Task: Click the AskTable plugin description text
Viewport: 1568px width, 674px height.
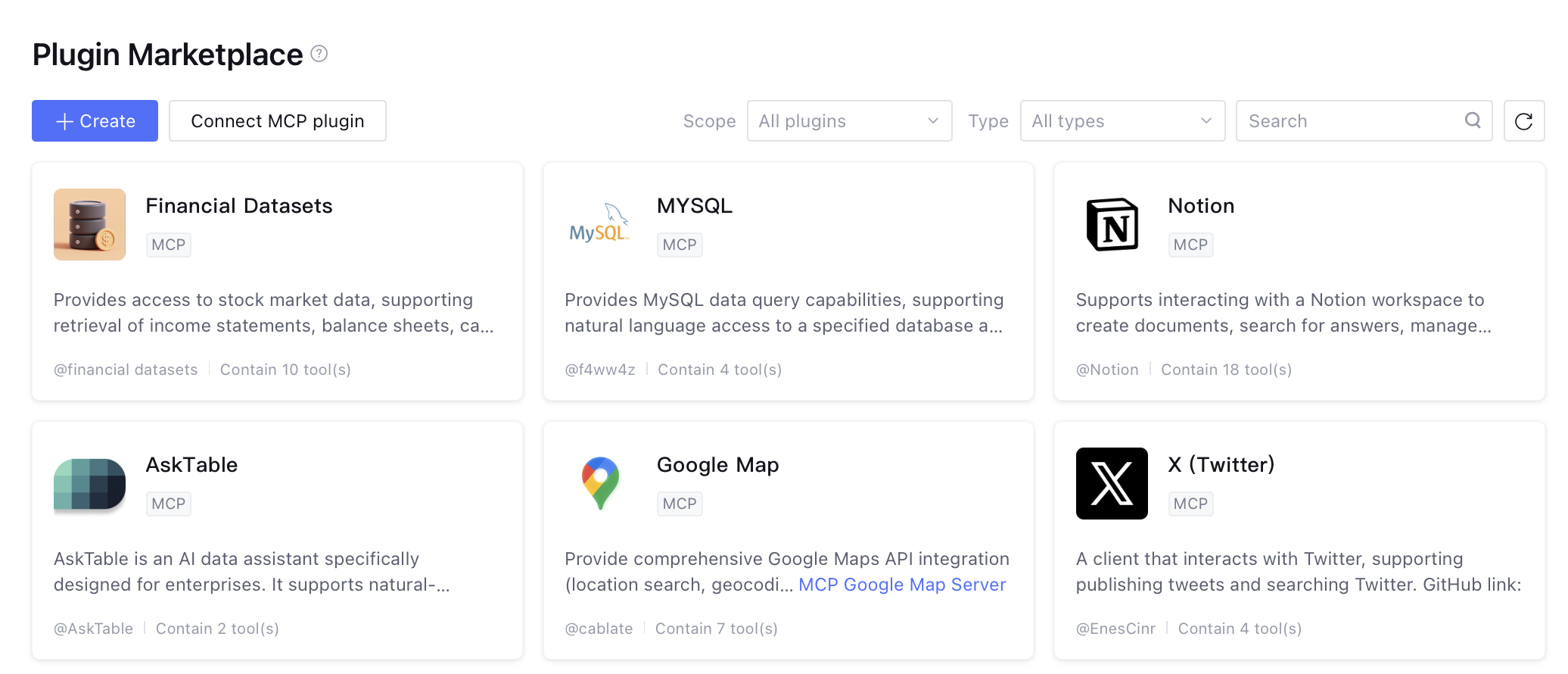Action: tap(251, 572)
